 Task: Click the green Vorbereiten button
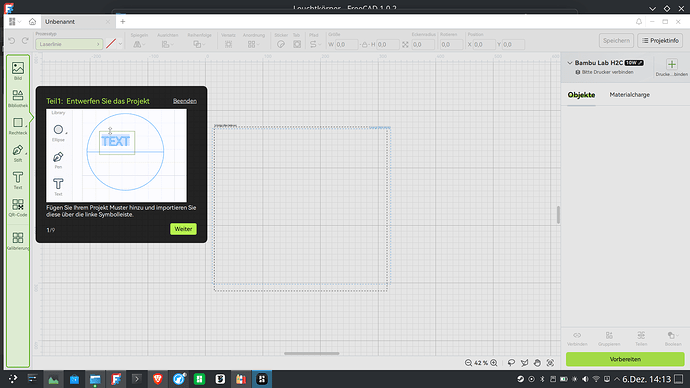click(625, 359)
